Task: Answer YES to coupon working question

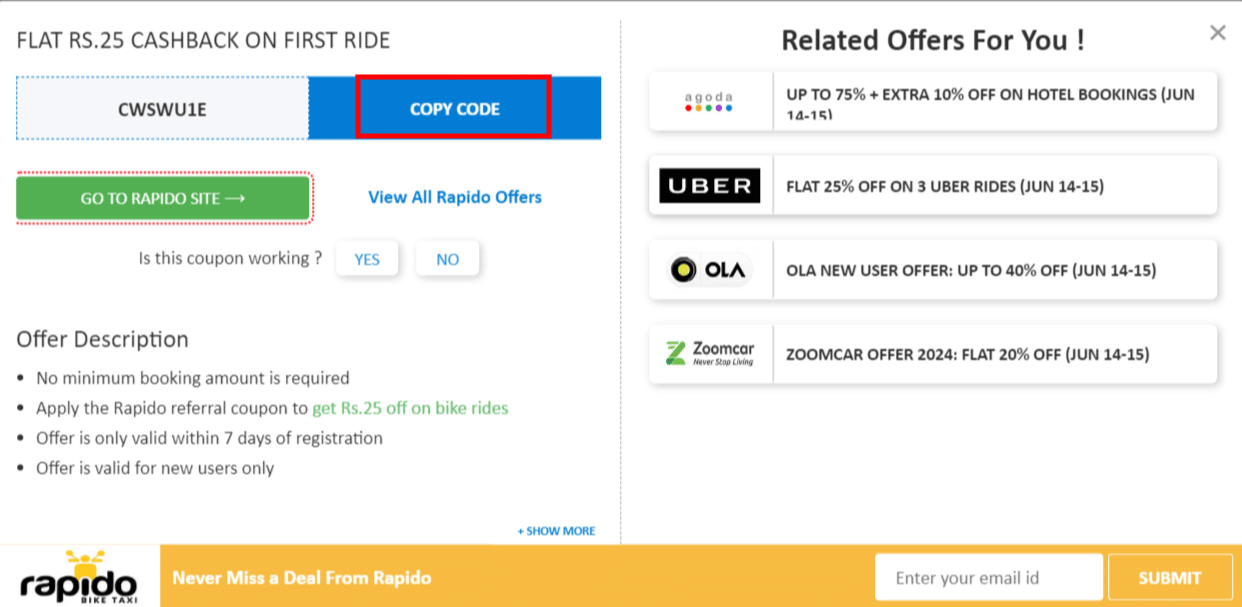Action: point(367,258)
